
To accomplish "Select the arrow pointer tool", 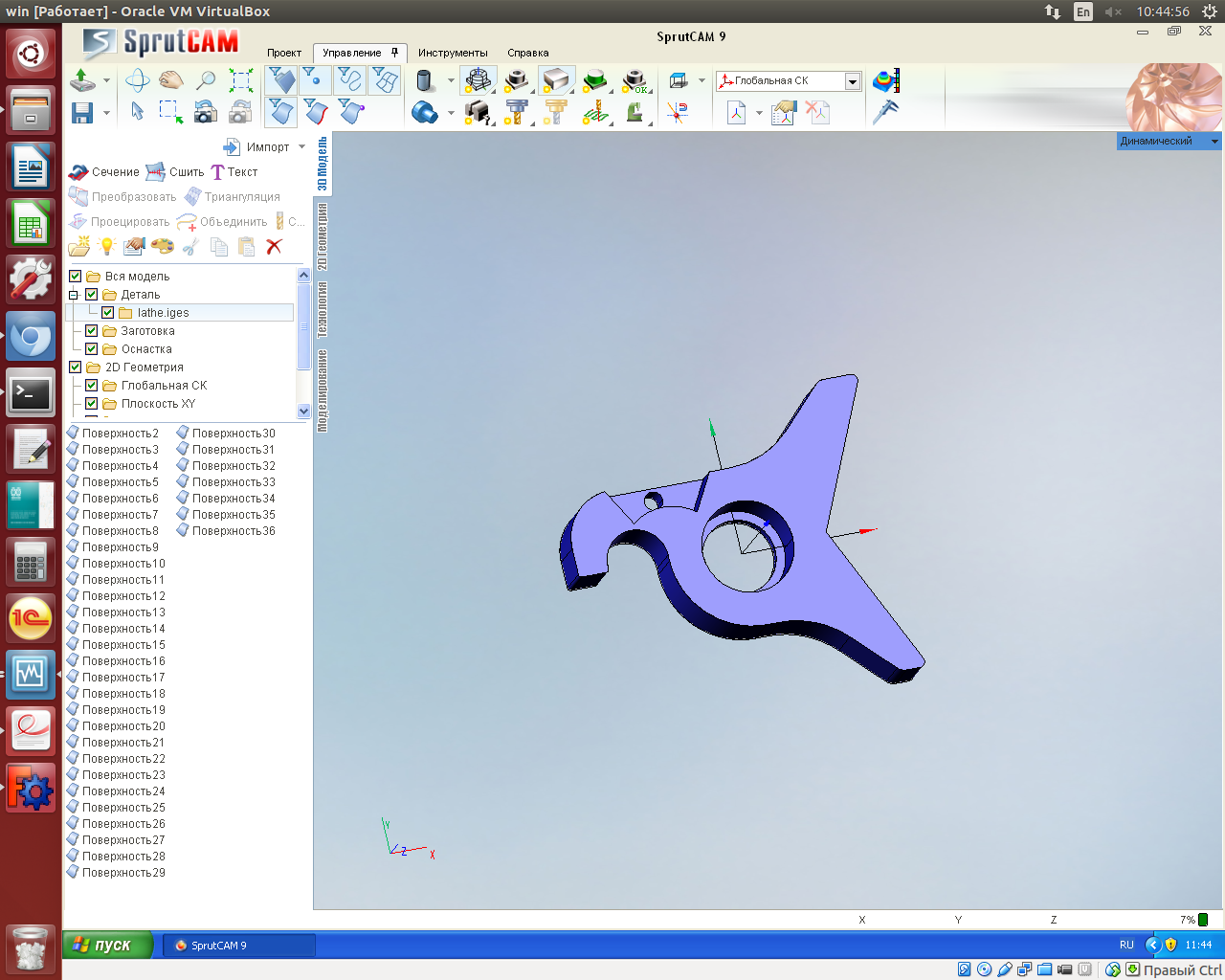I will [138, 112].
